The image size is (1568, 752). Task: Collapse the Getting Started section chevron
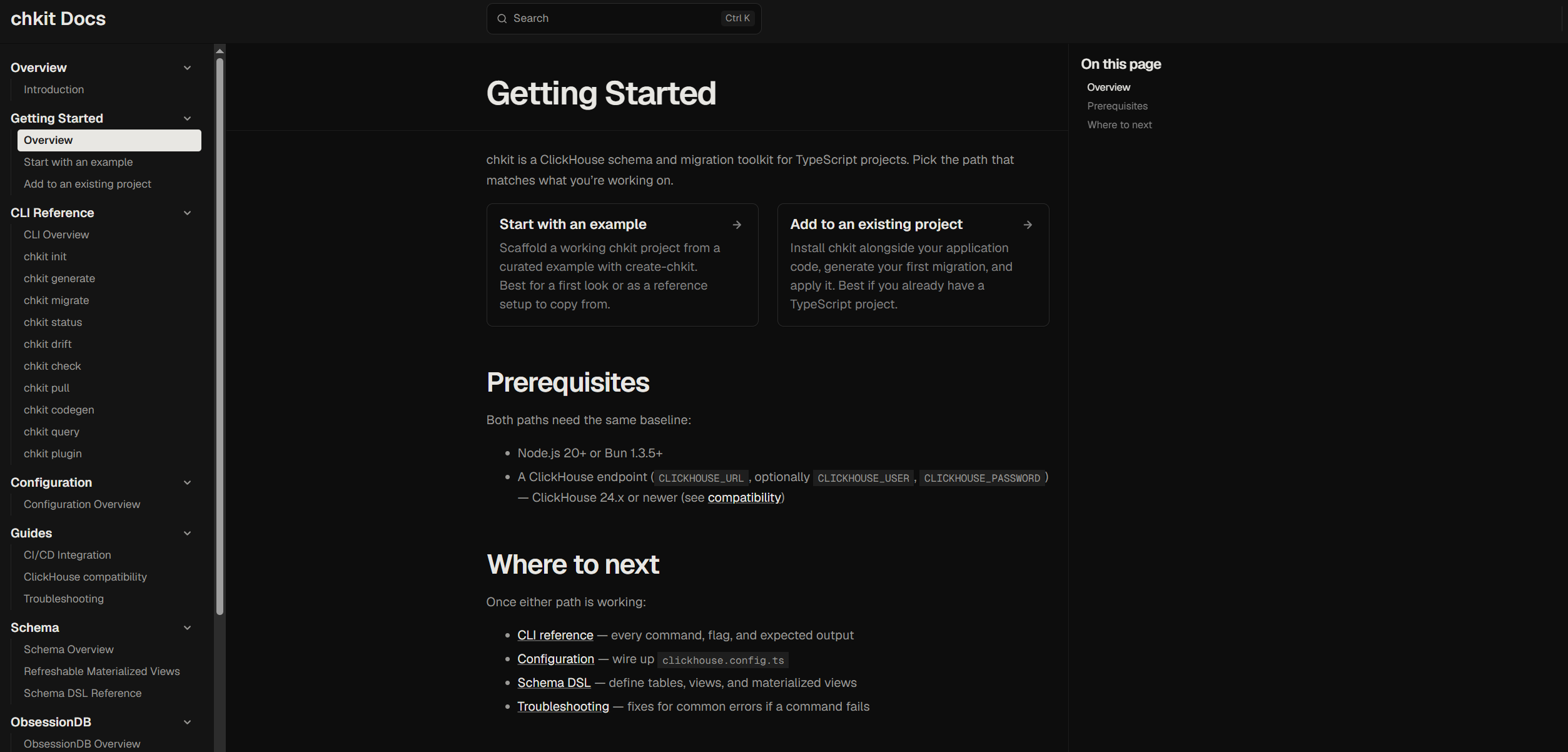click(187, 118)
